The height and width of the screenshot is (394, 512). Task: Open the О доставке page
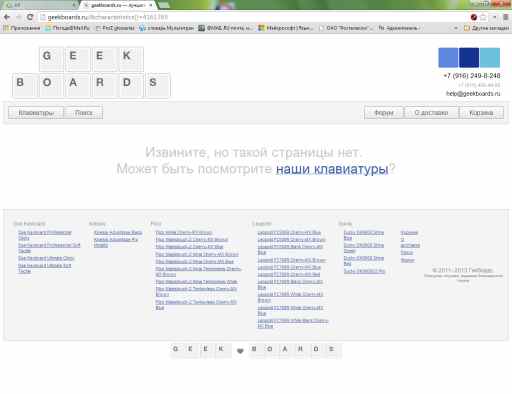[431, 113]
